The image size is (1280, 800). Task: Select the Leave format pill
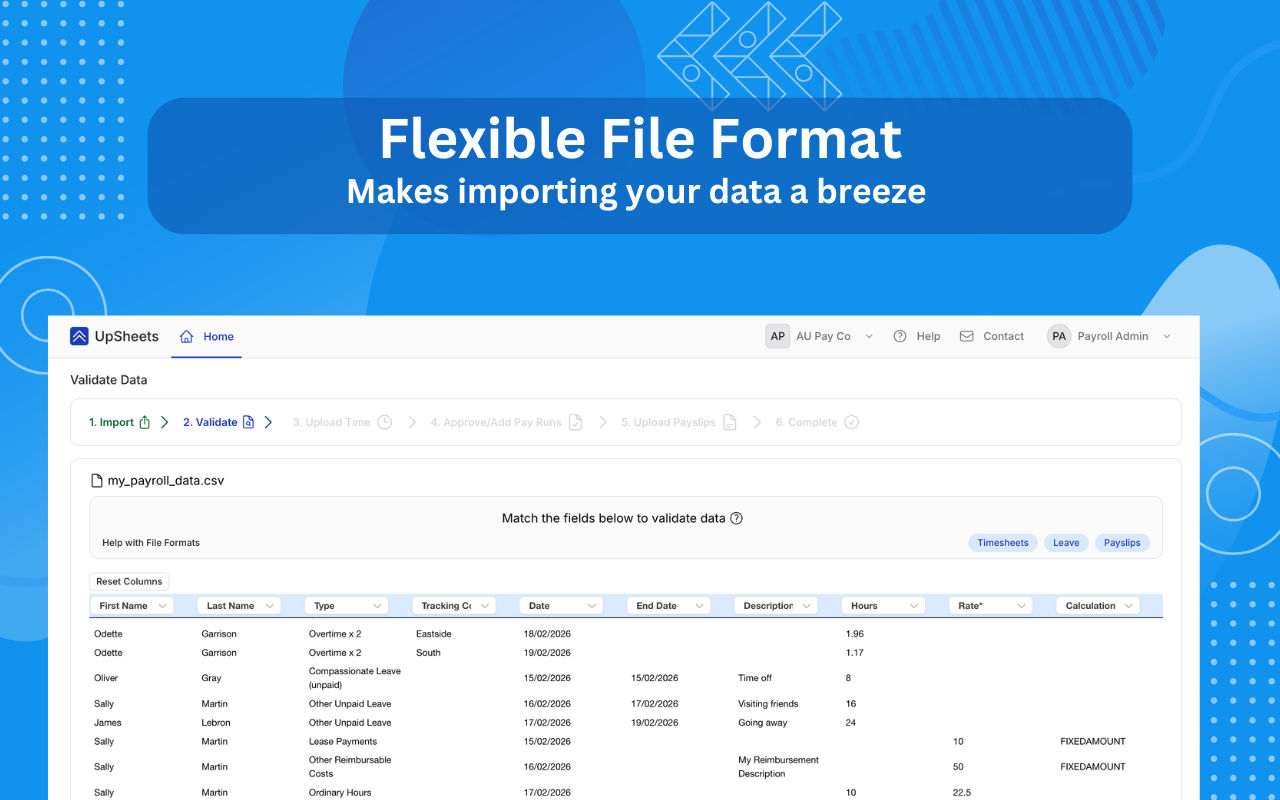click(1066, 542)
